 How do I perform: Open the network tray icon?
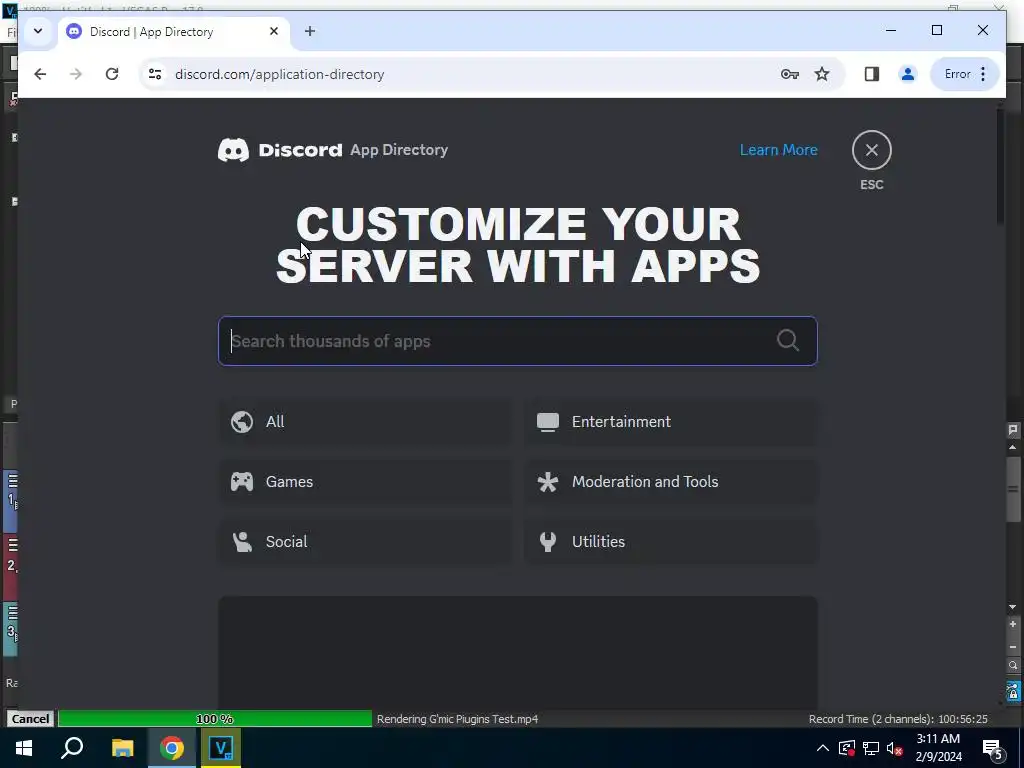tap(870, 748)
